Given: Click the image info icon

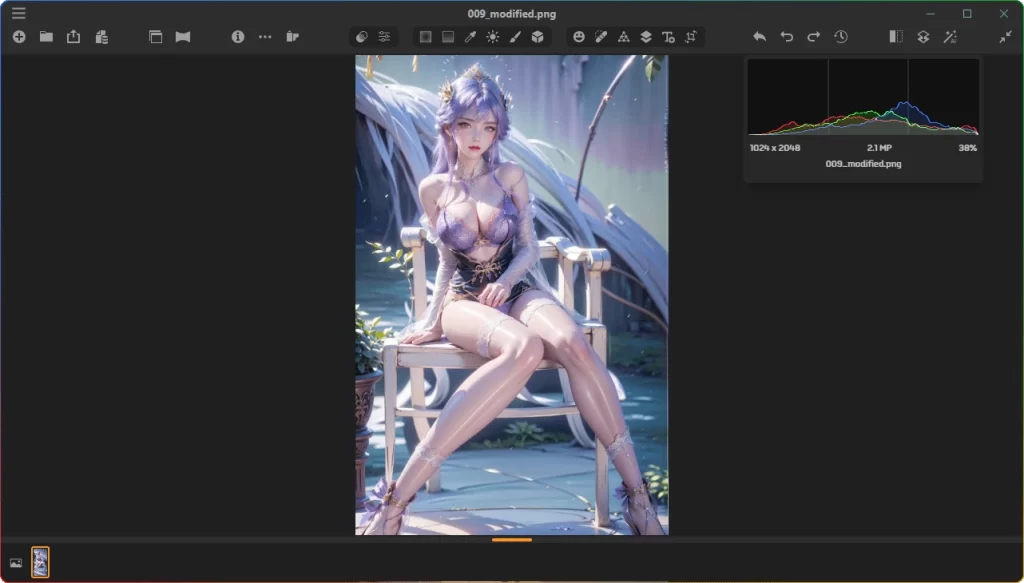Looking at the screenshot, I should (237, 37).
